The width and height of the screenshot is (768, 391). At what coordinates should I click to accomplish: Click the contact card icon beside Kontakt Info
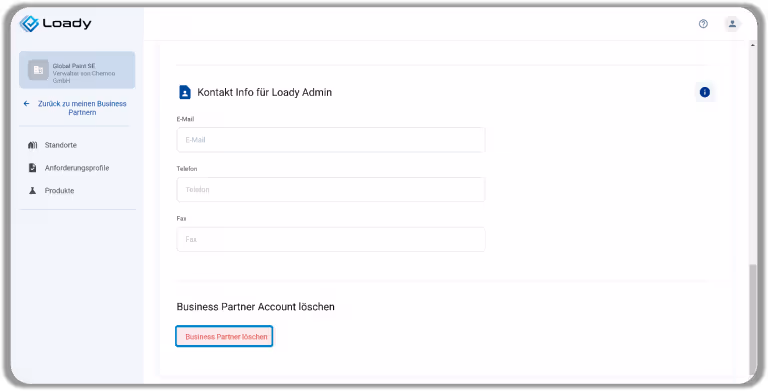coord(185,92)
